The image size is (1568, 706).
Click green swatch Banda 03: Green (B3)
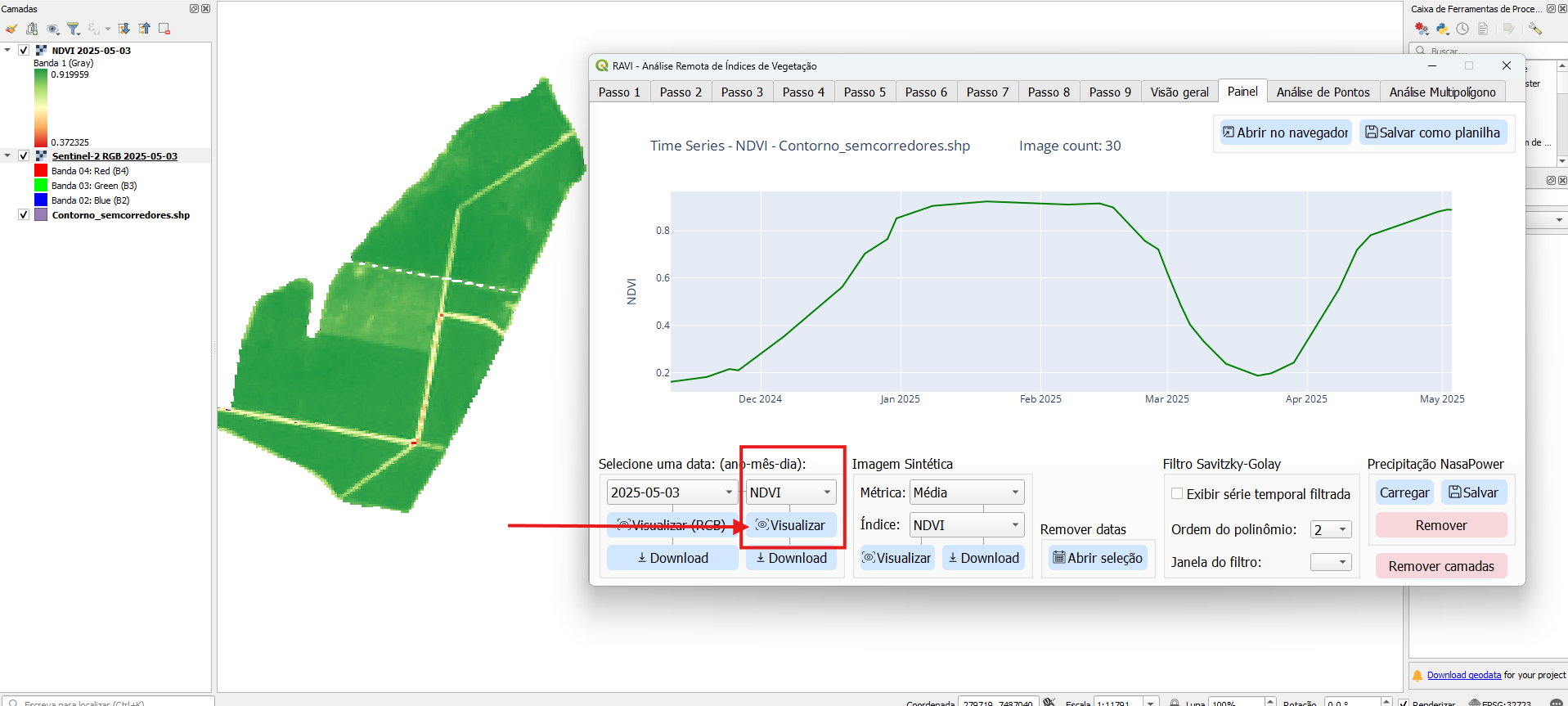(x=41, y=185)
